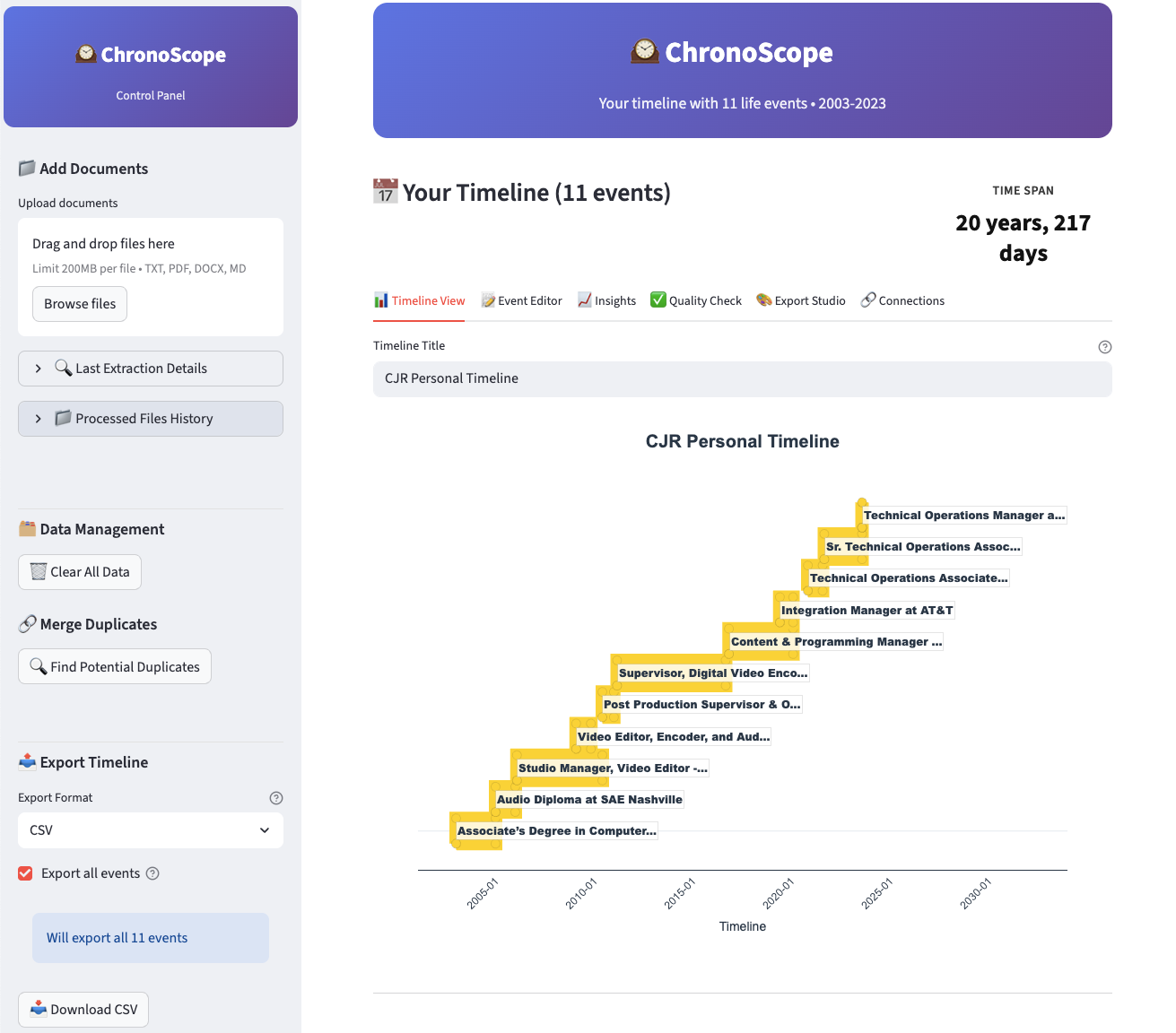The width and height of the screenshot is (1176, 1033).
Task: Click the help icon beside Export Format
Action: (276, 798)
